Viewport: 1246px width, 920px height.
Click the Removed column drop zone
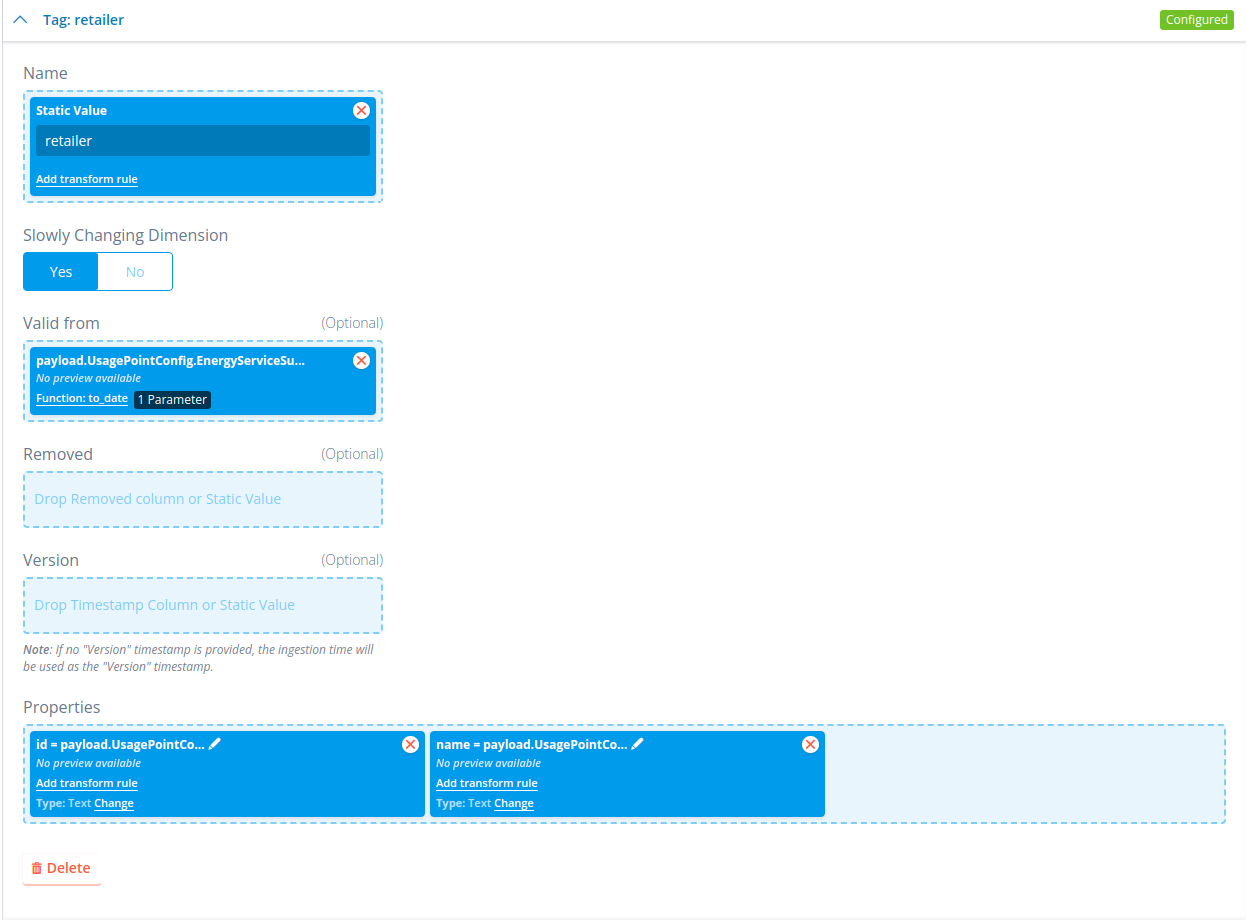pos(203,499)
